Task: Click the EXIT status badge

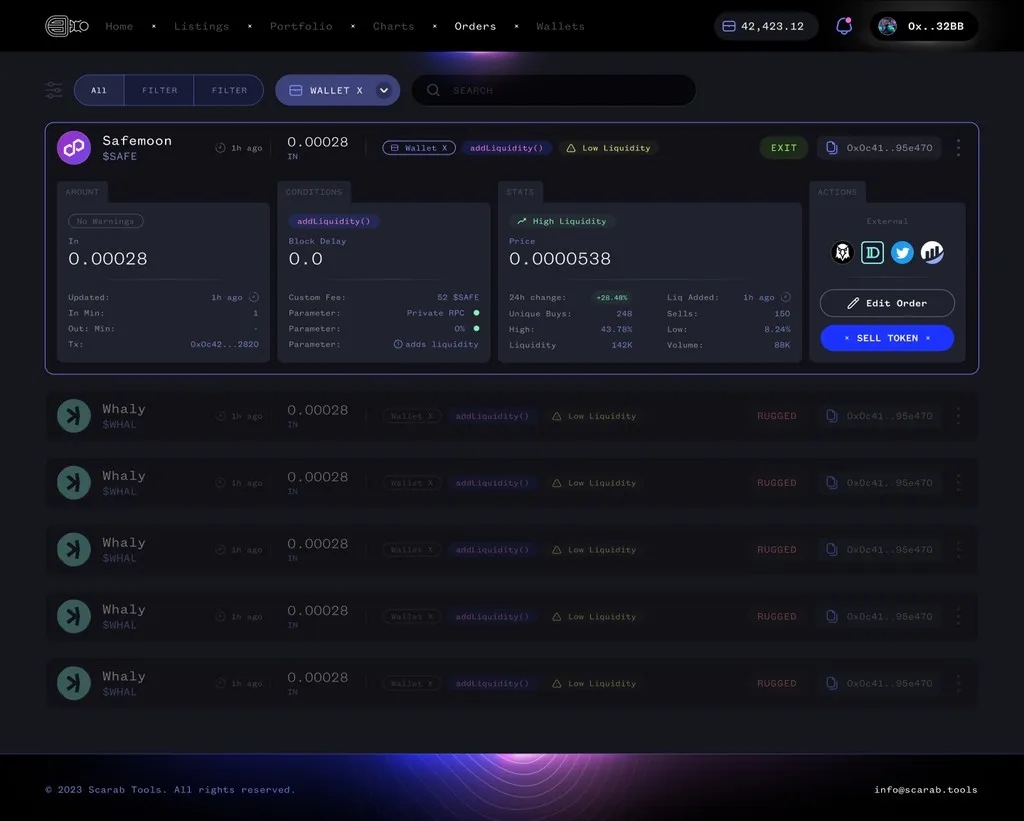Action: coord(784,148)
